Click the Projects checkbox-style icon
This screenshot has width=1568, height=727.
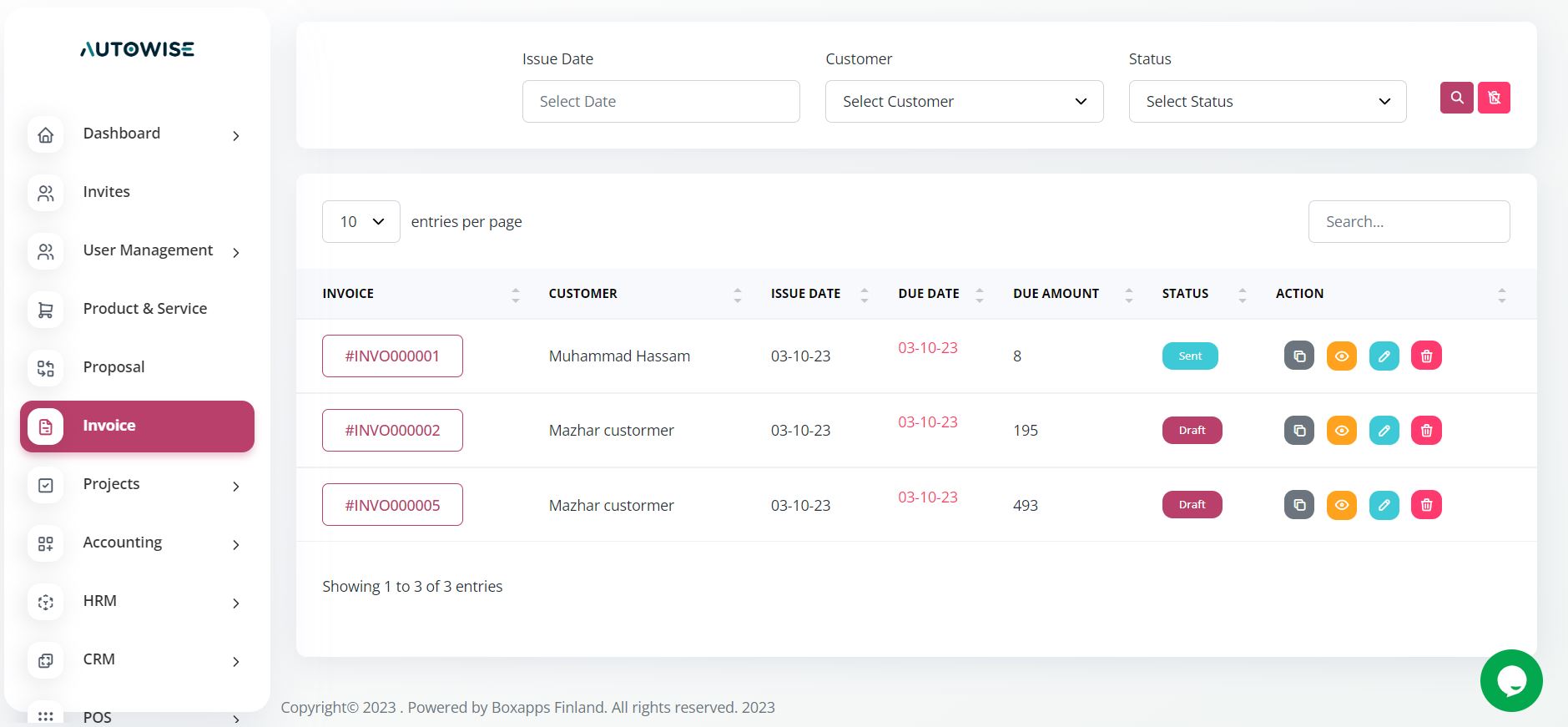46,485
